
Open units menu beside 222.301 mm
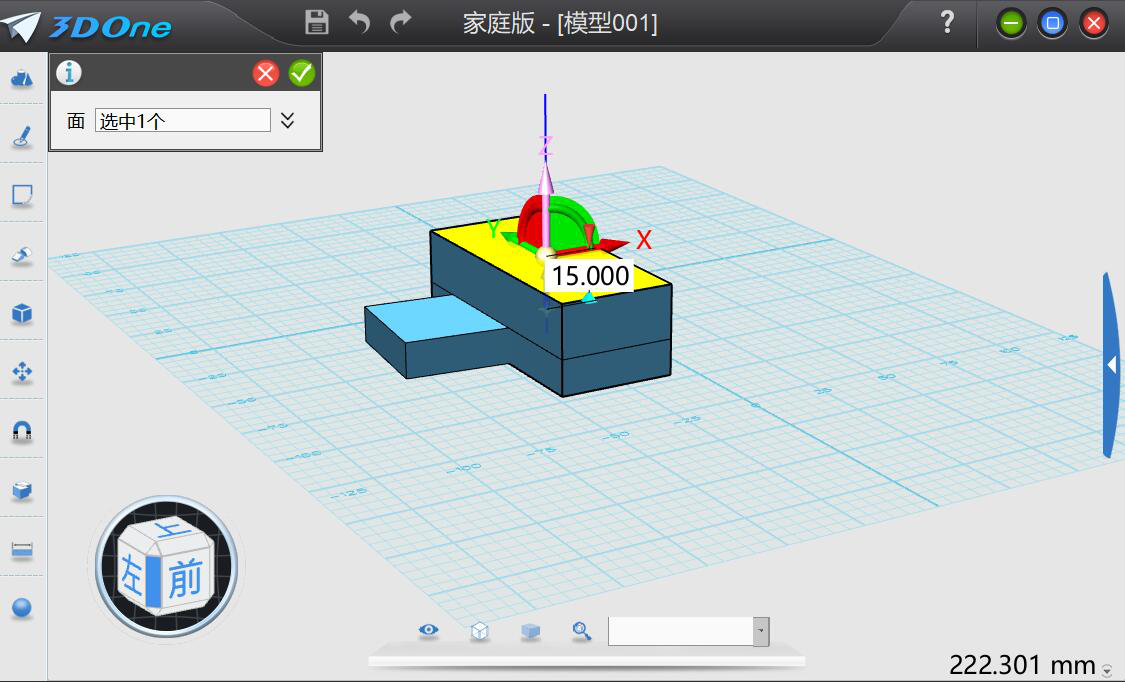click(x=1107, y=670)
